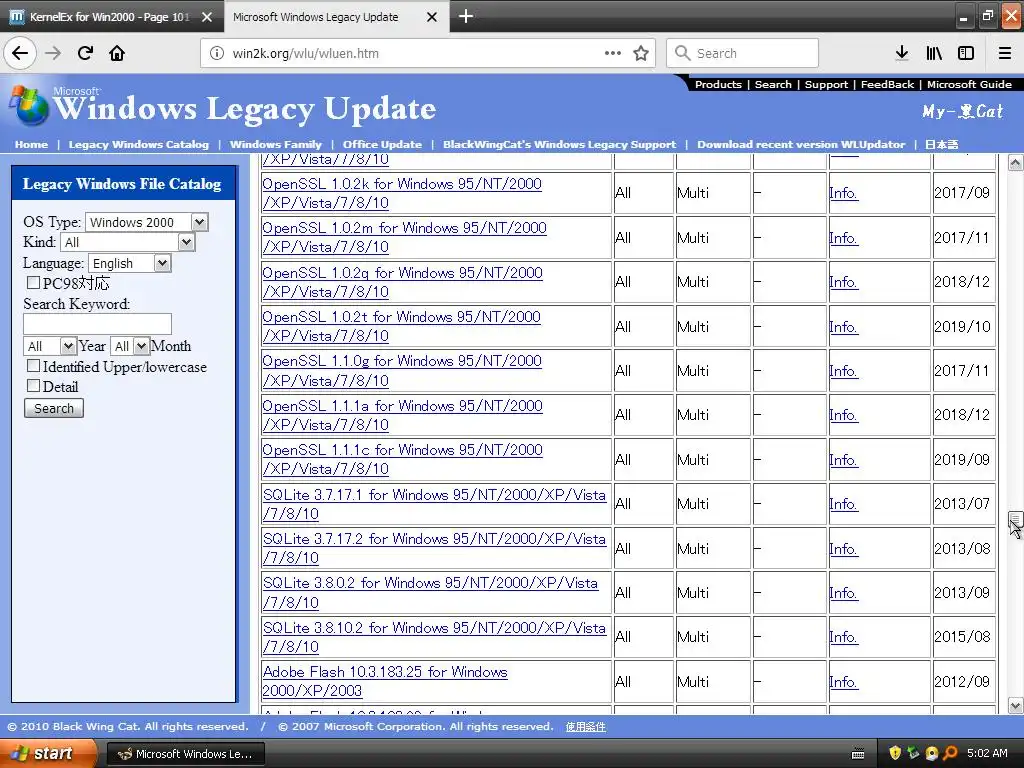Open the Firefox hamburger menu
The width and height of the screenshot is (1024, 768).
point(1004,53)
